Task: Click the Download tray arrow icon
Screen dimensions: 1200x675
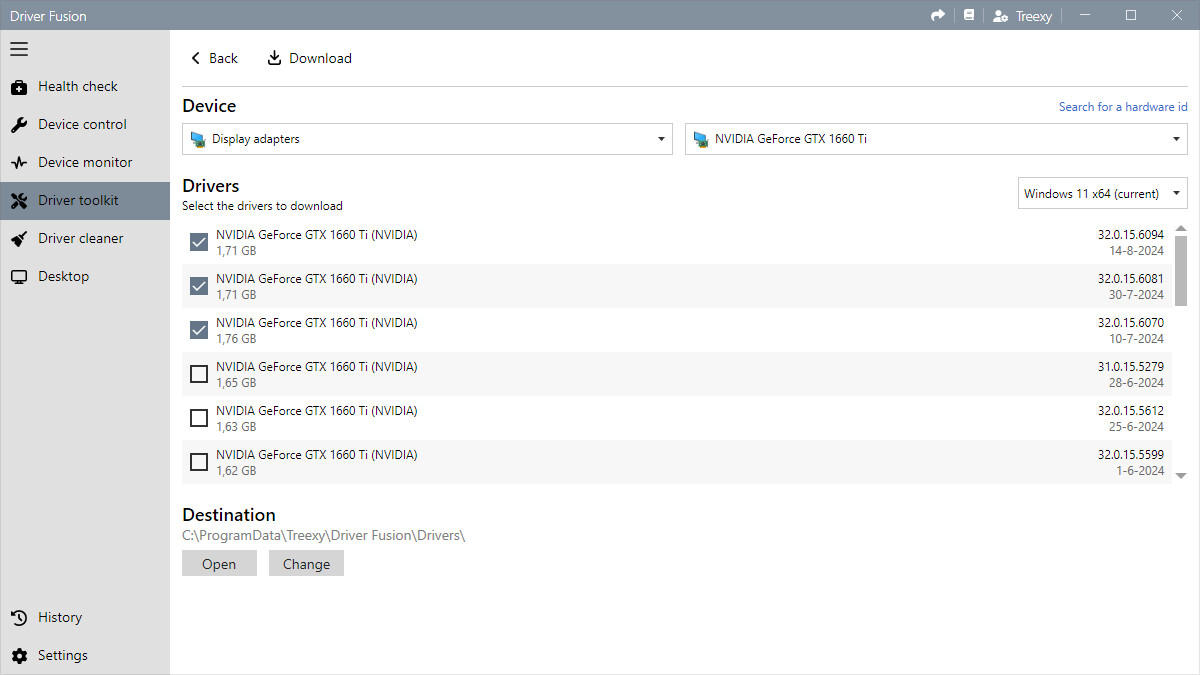Action: click(x=274, y=58)
